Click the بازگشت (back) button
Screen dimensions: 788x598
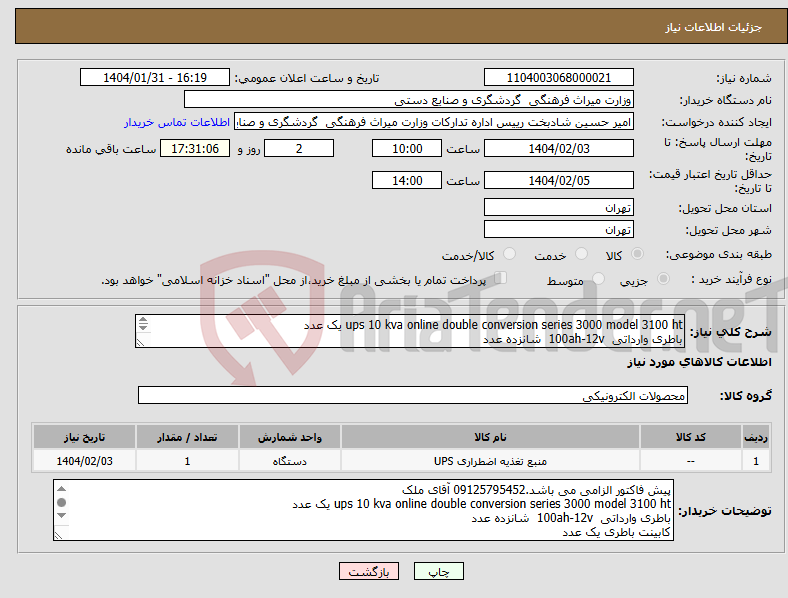[x=369, y=571]
